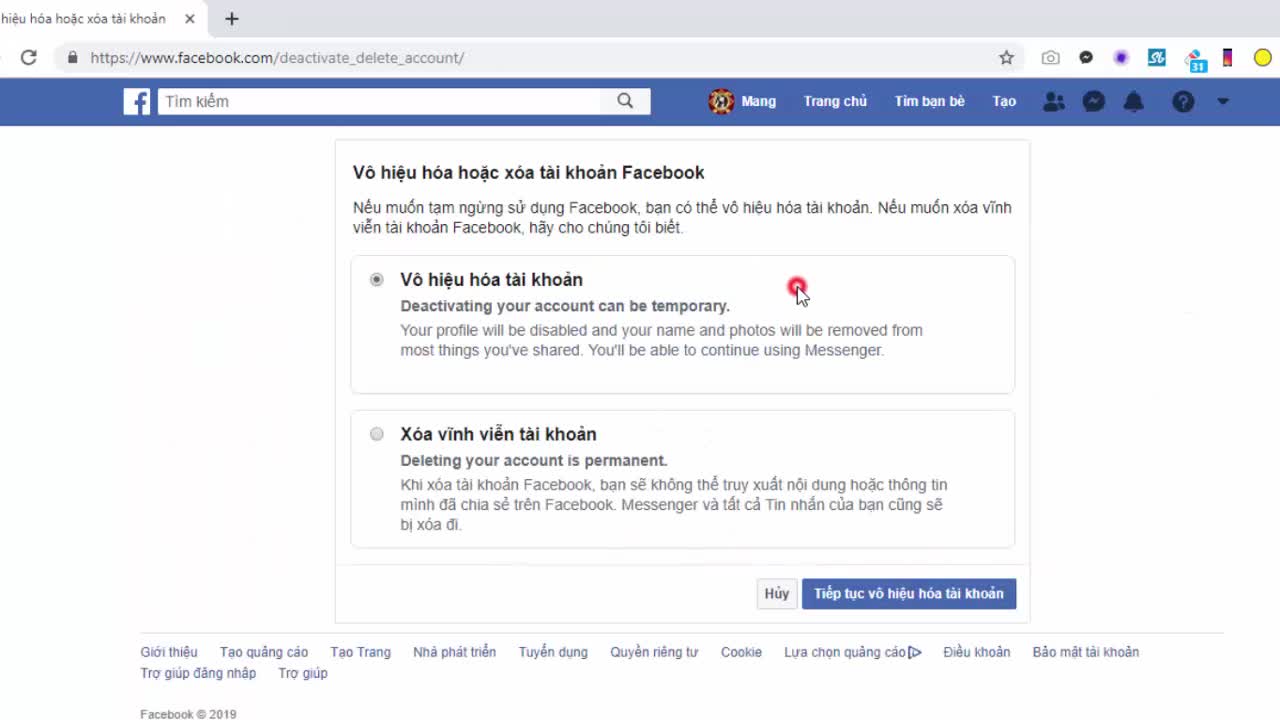
Task: Click the search magnifier button
Action: (625, 101)
